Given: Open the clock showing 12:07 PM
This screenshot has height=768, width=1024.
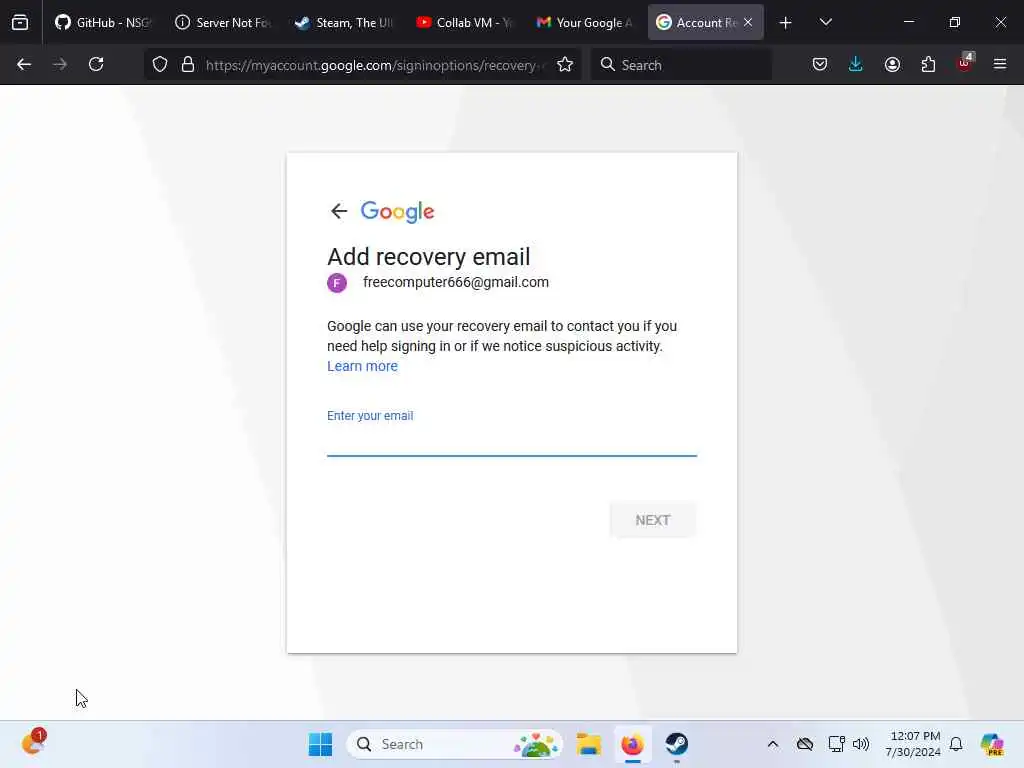Looking at the screenshot, I should (x=913, y=744).
